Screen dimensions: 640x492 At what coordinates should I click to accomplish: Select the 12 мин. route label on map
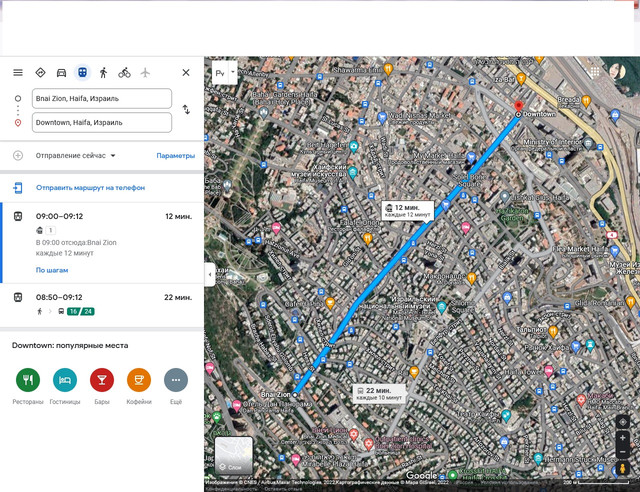pos(408,211)
